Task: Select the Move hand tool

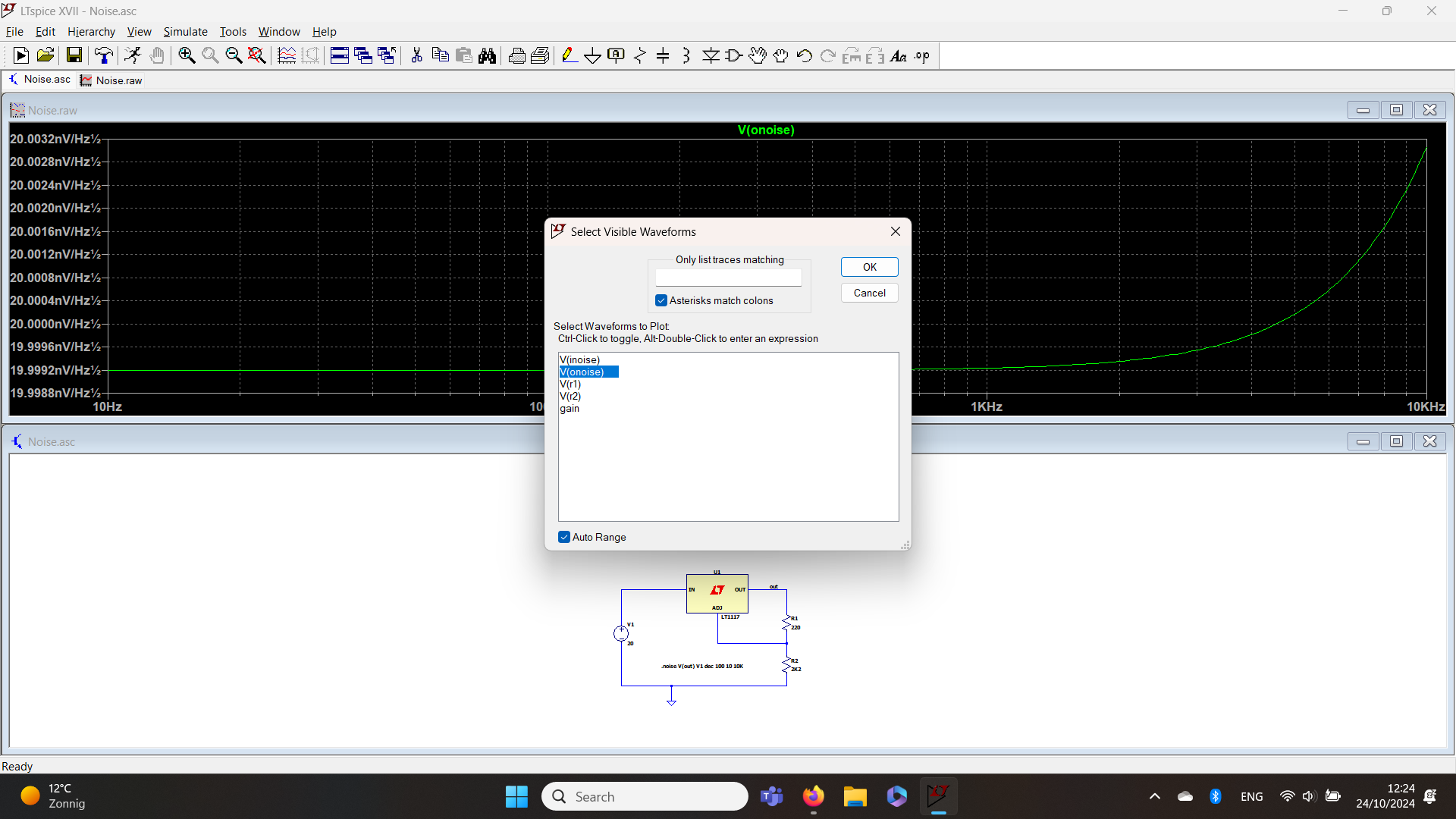Action: pyautogui.click(x=758, y=55)
